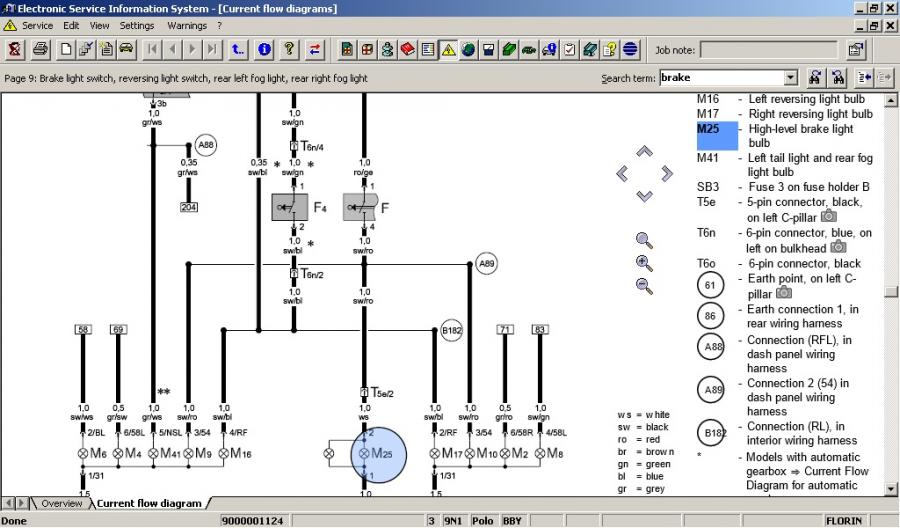Pan diagram up with the up arrow
The image size is (900, 528).
click(644, 152)
